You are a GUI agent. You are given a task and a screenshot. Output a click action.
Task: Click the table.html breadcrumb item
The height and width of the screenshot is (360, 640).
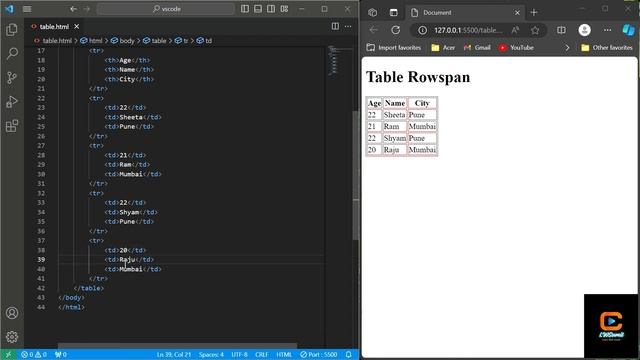point(53,41)
